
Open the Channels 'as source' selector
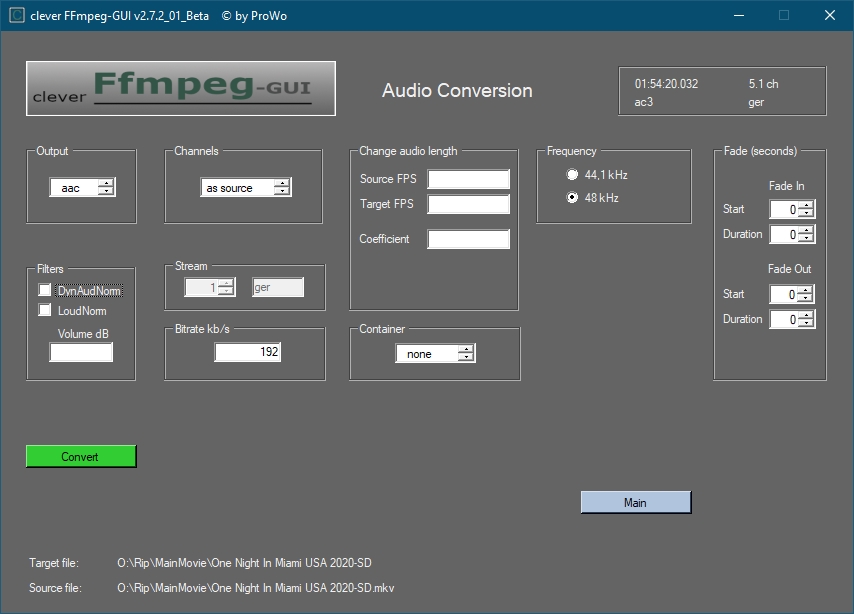pyautogui.click(x=246, y=187)
